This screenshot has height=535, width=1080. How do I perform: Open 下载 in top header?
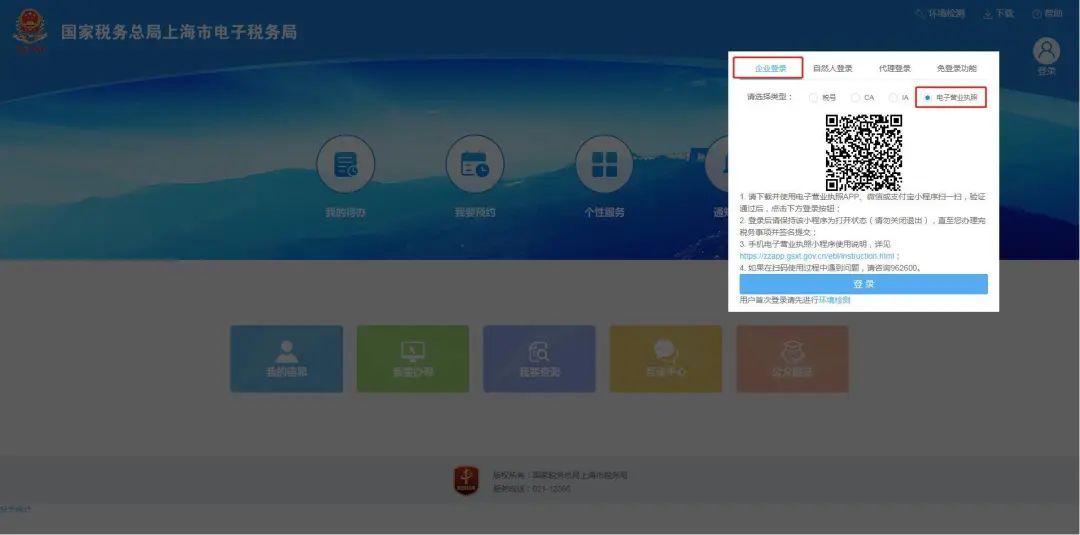point(998,13)
